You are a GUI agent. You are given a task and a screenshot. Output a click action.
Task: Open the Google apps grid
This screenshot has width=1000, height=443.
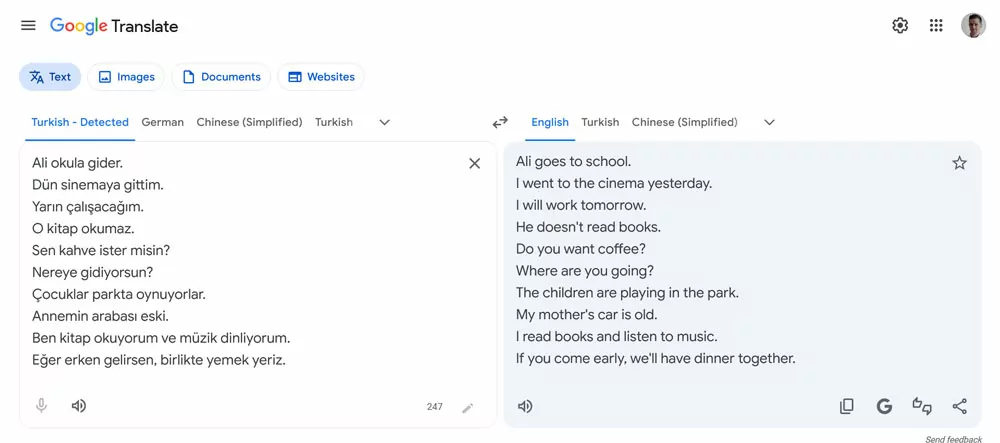[936, 25]
